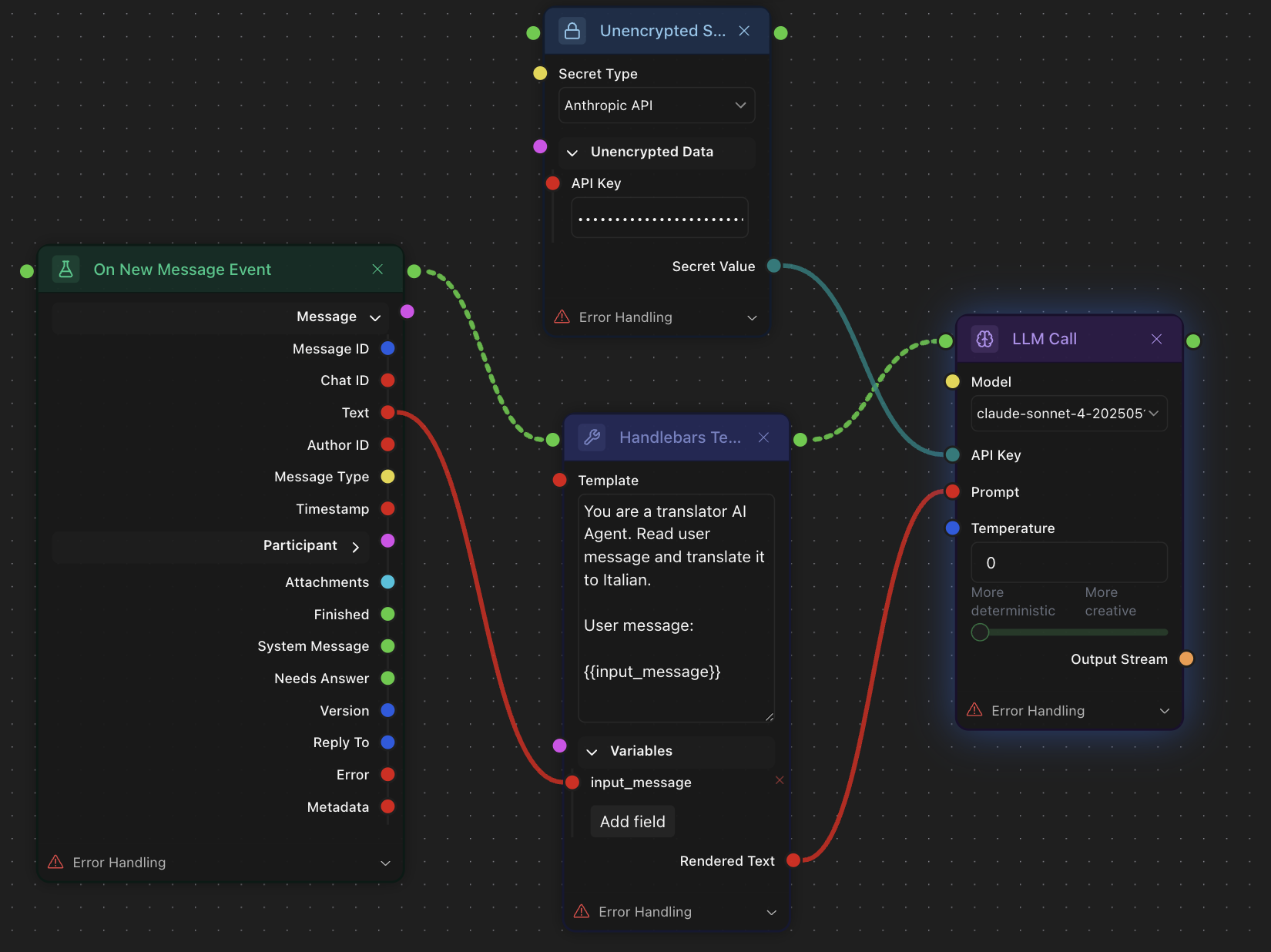The height and width of the screenshot is (952, 1271).
Task: Click the brain icon on LLM Call node
Action: click(x=984, y=339)
